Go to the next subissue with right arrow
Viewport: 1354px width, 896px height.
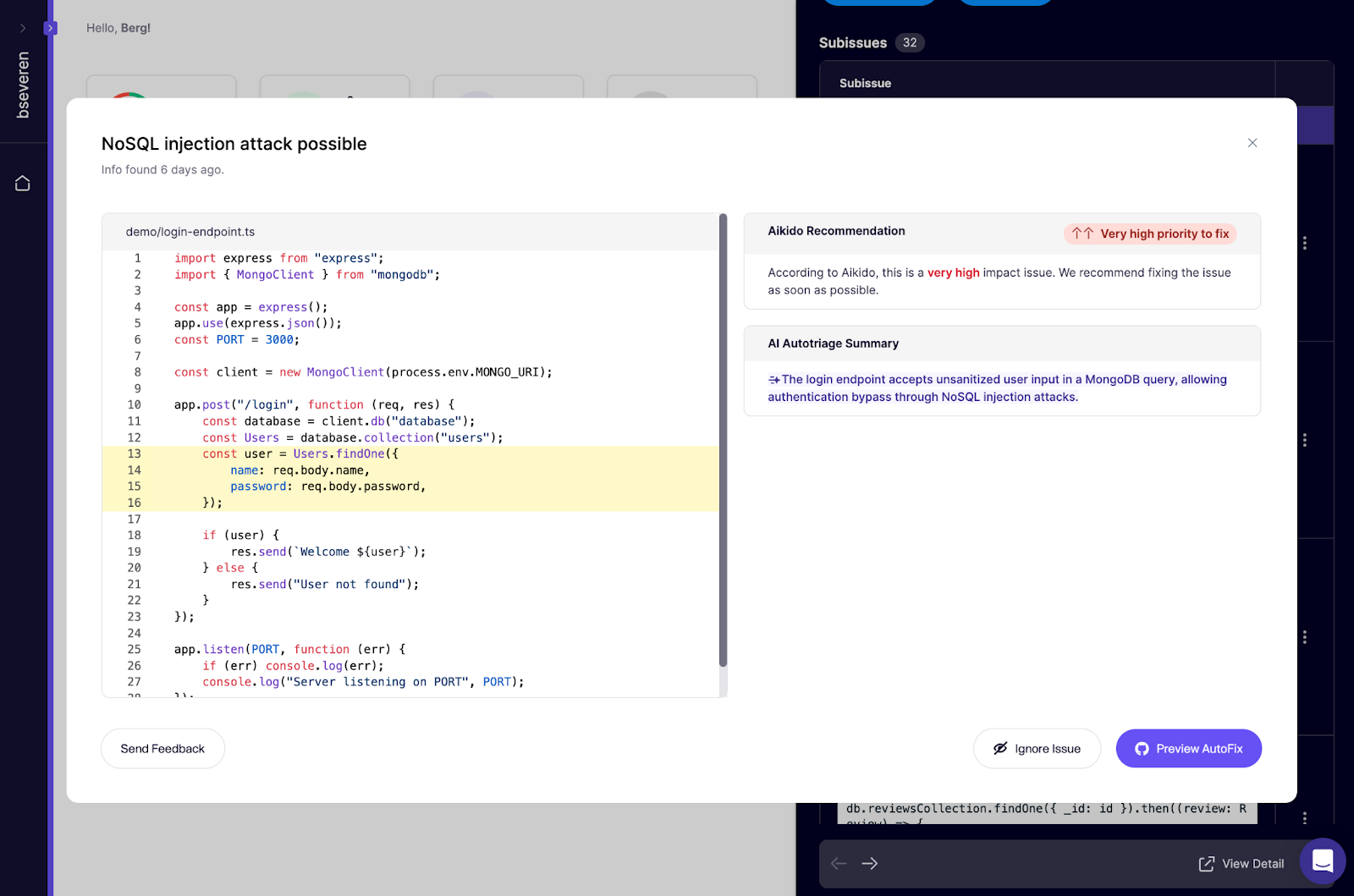(869, 863)
